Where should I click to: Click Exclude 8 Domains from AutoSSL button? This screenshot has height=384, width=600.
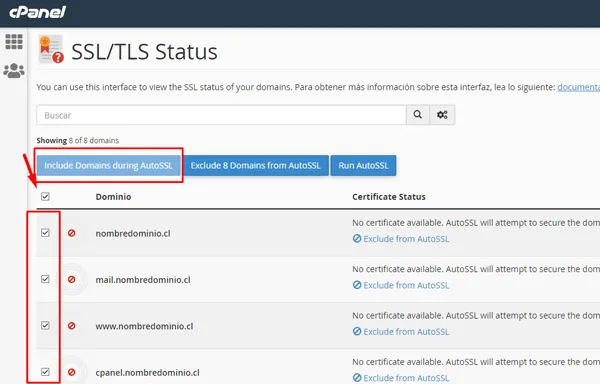pyautogui.click(x=256, y=165)
